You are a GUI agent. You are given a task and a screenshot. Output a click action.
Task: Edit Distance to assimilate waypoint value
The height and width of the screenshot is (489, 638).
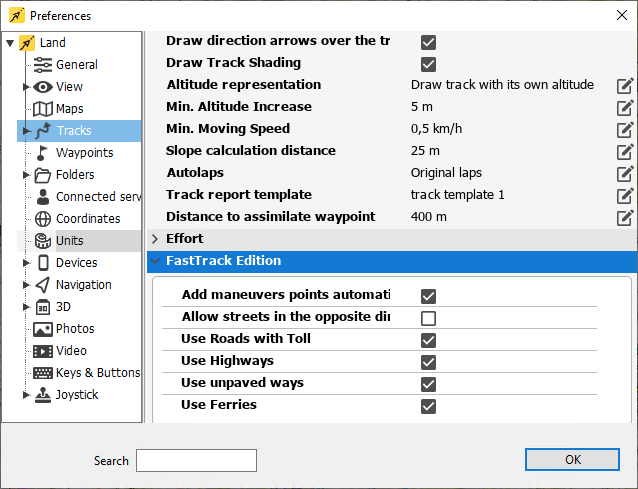625,217
